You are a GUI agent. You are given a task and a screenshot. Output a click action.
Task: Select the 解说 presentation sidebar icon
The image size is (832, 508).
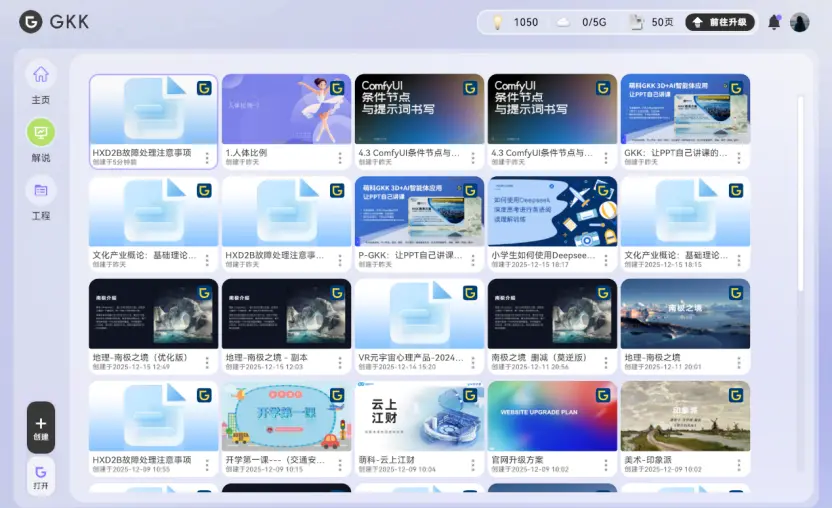pos(41,132)
